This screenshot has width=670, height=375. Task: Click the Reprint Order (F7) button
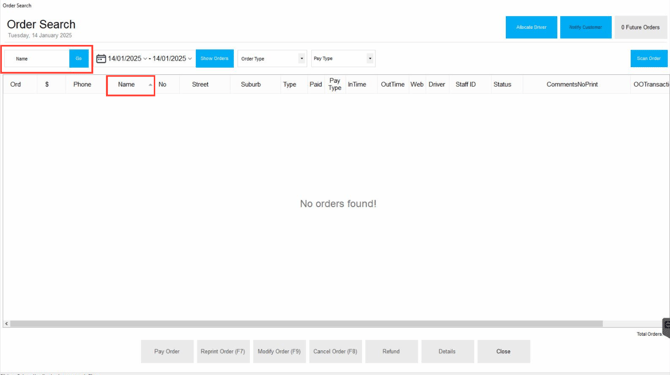(223, 352)
